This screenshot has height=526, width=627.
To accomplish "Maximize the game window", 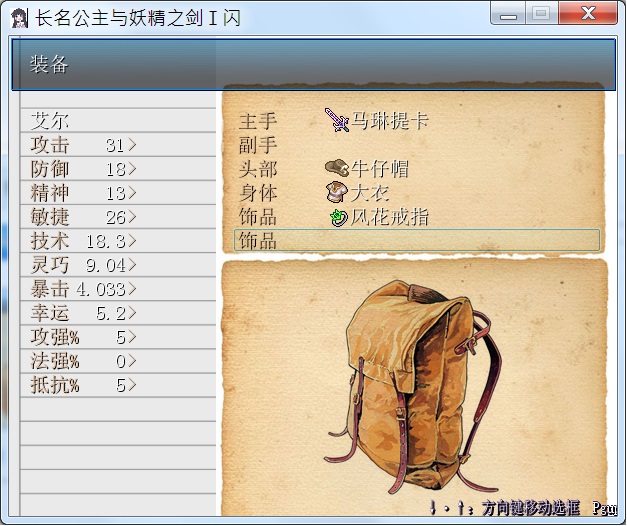I will tap(541, 14).
